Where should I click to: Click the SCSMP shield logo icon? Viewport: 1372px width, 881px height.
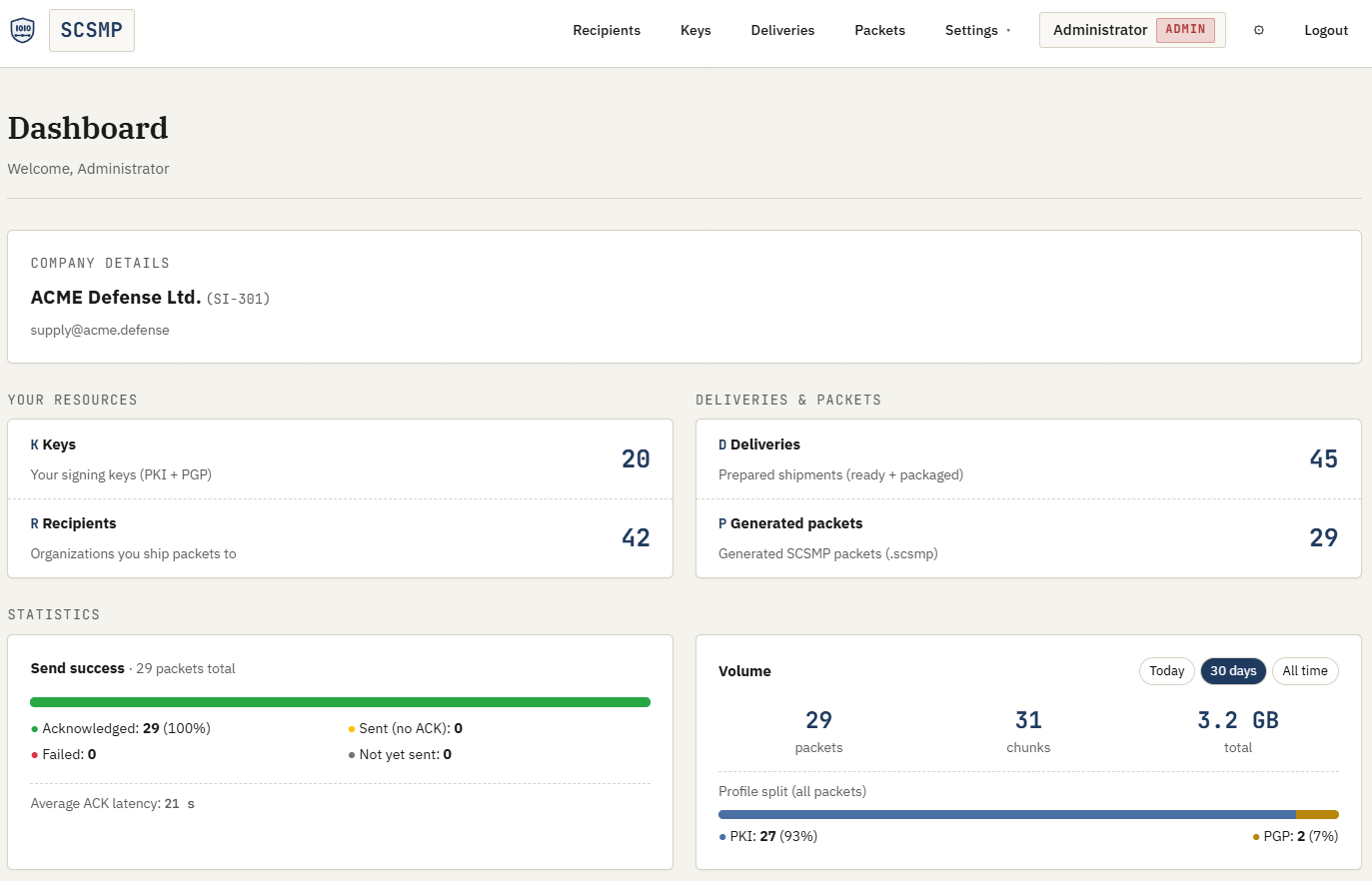22,30
